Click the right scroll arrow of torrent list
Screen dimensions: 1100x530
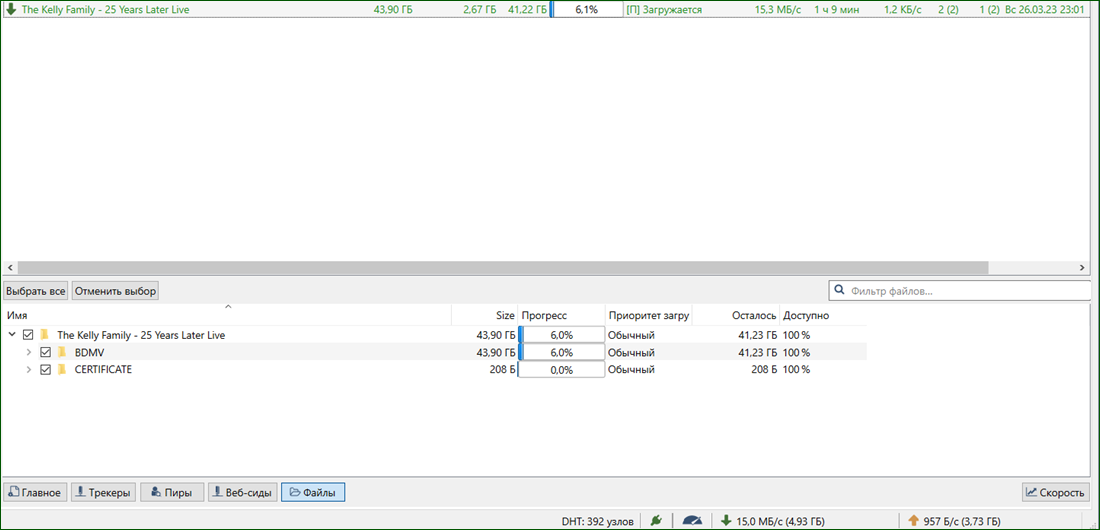[x=1082, y=267]
